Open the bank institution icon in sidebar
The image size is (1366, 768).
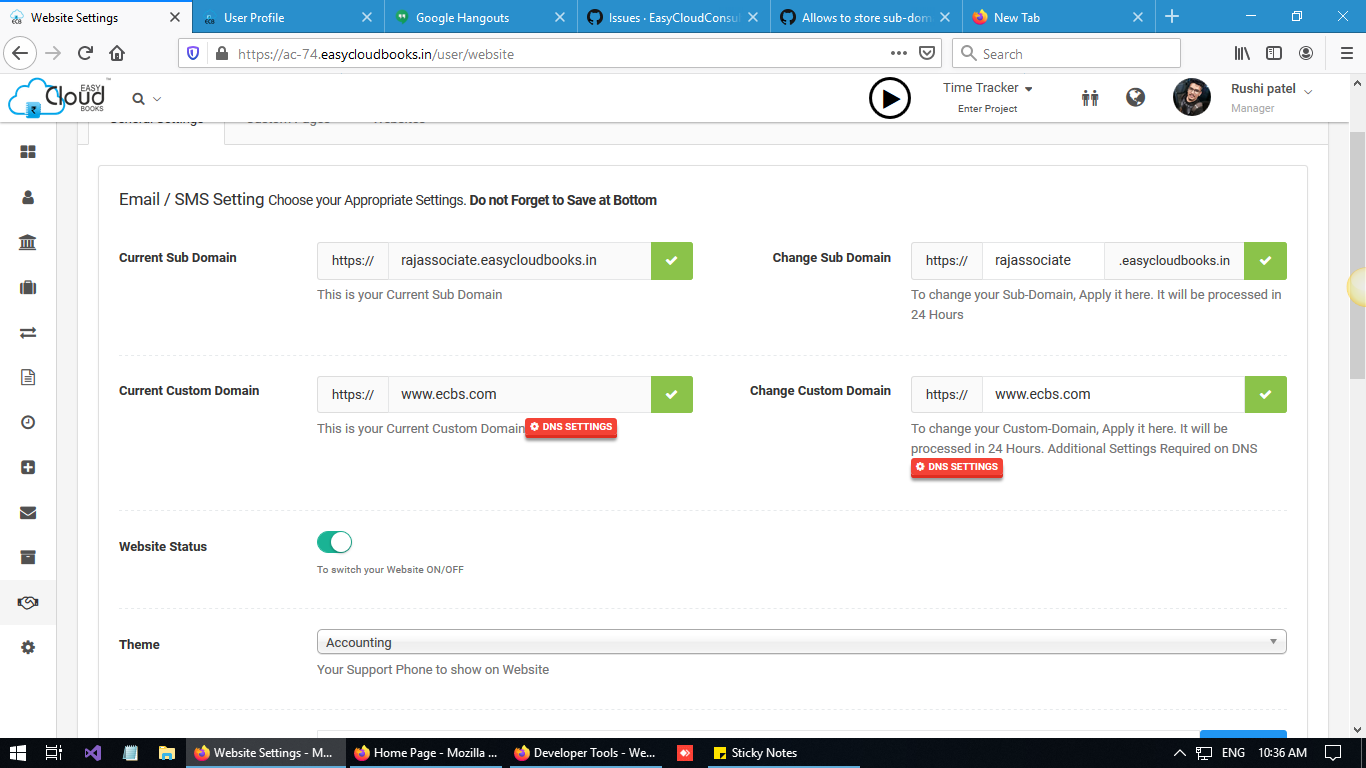[x=27, y=242]
